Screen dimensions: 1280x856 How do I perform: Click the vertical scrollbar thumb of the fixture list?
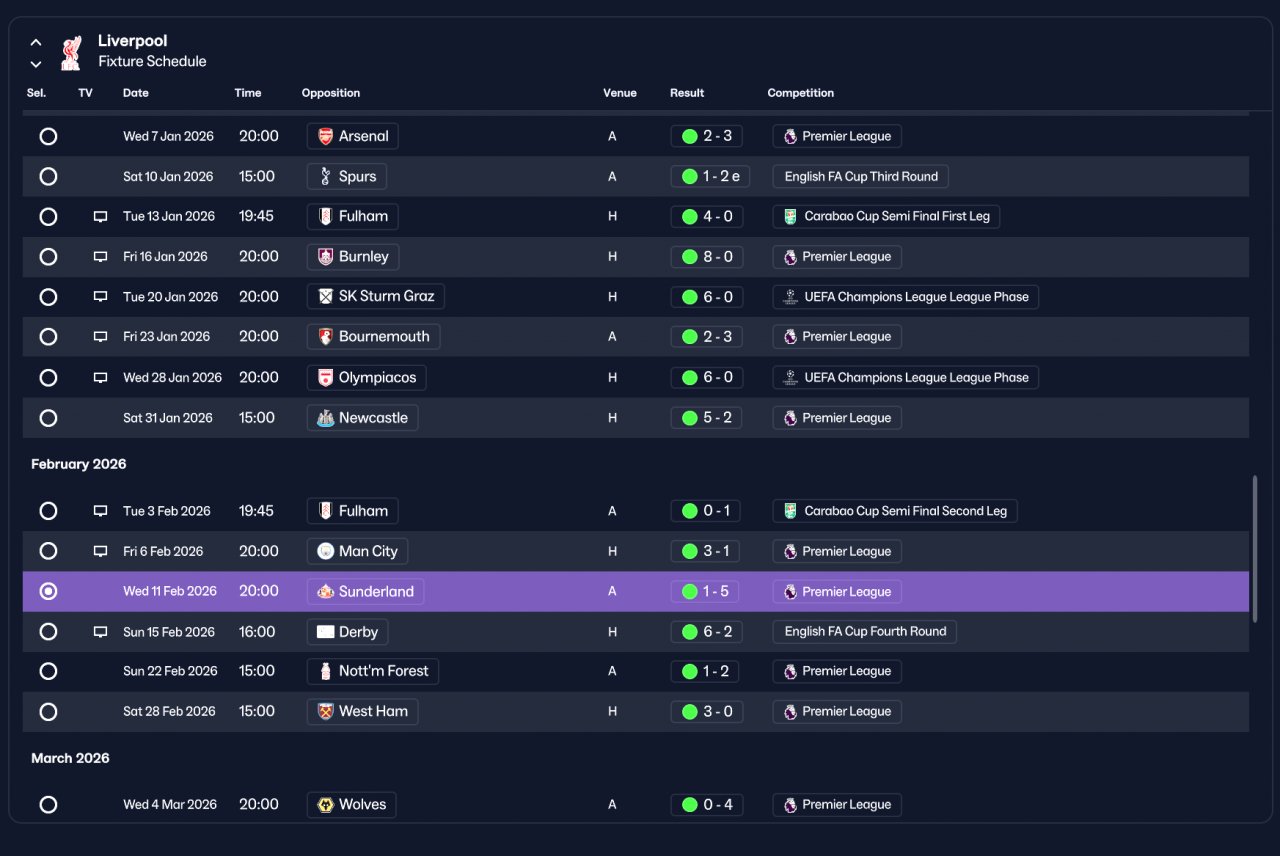click(x=1254, y=550)
